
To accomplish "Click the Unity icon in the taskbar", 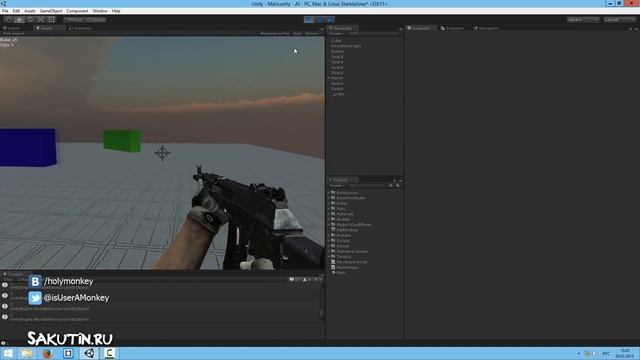I will tap(89, 353).
